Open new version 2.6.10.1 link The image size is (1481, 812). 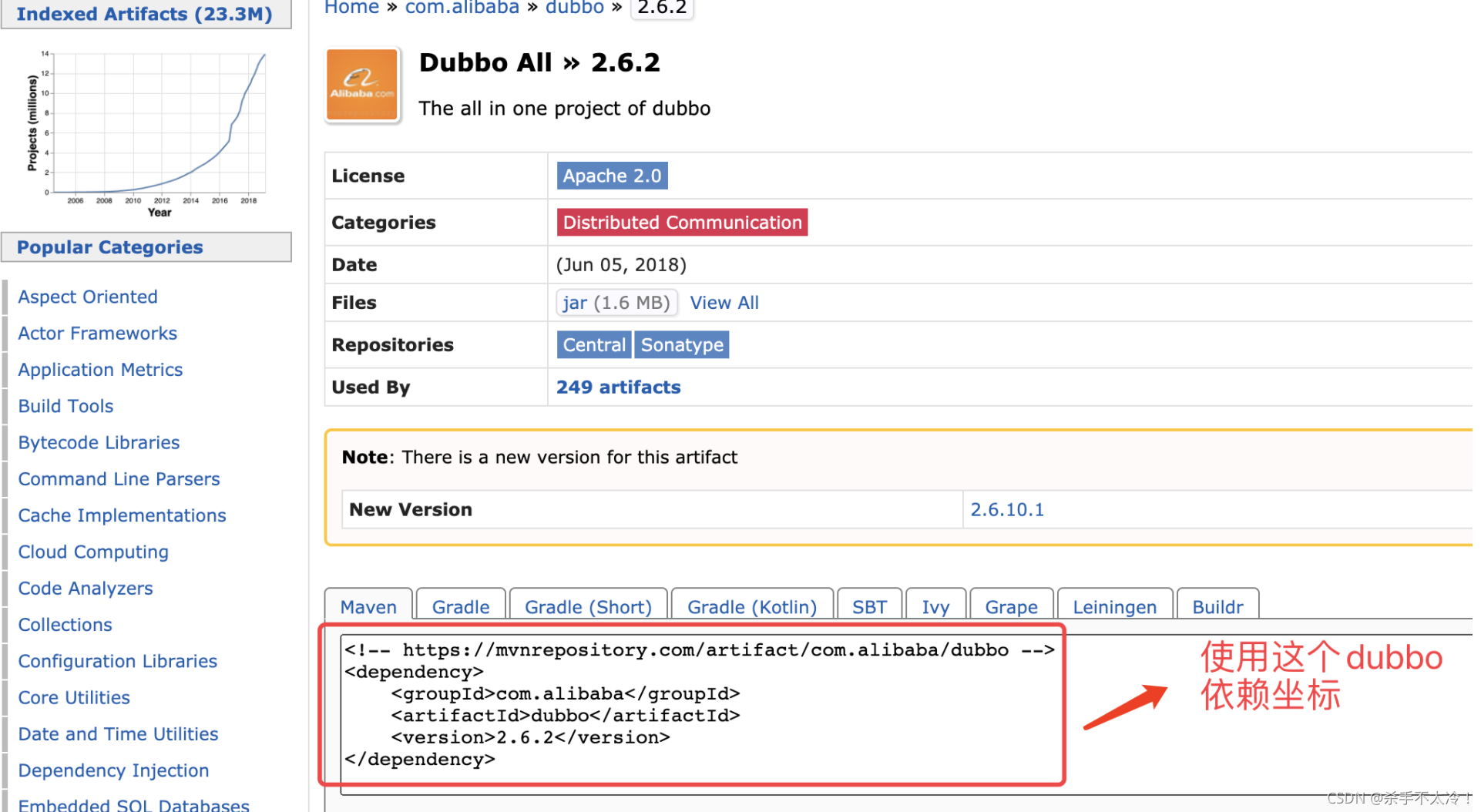(1007, 509)
